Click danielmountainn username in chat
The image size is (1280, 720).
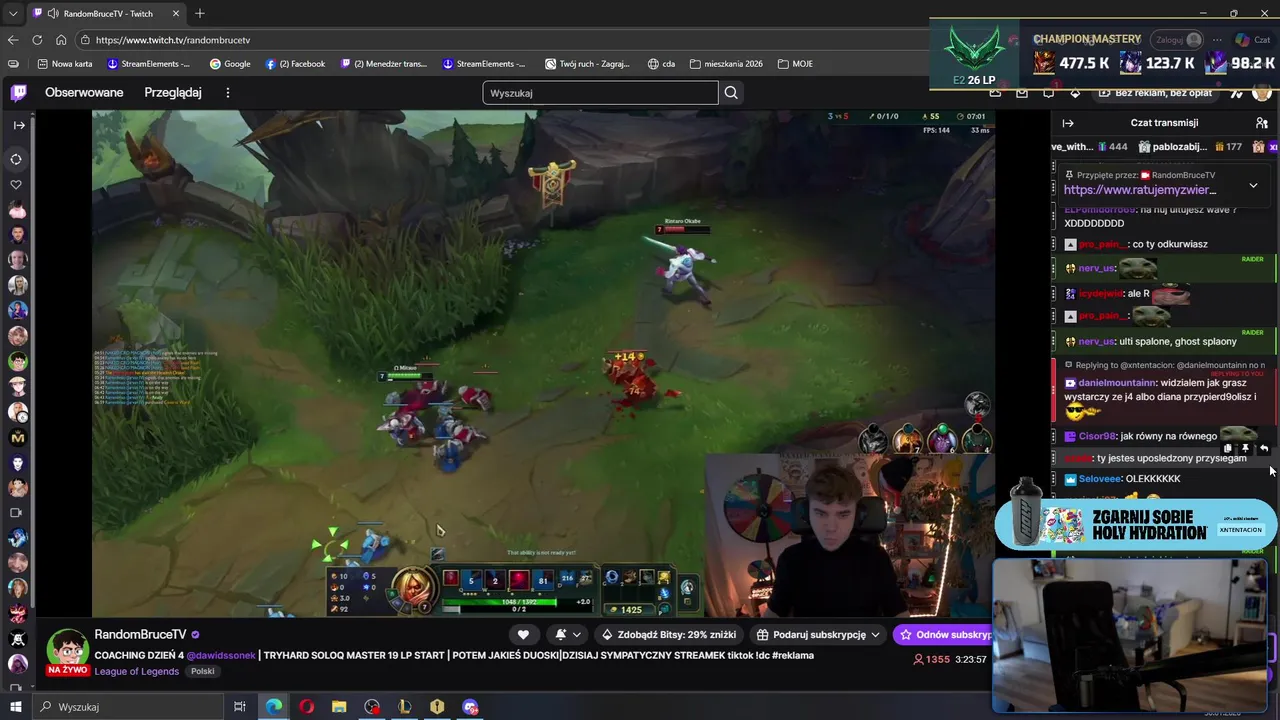tap(1117, 383)
